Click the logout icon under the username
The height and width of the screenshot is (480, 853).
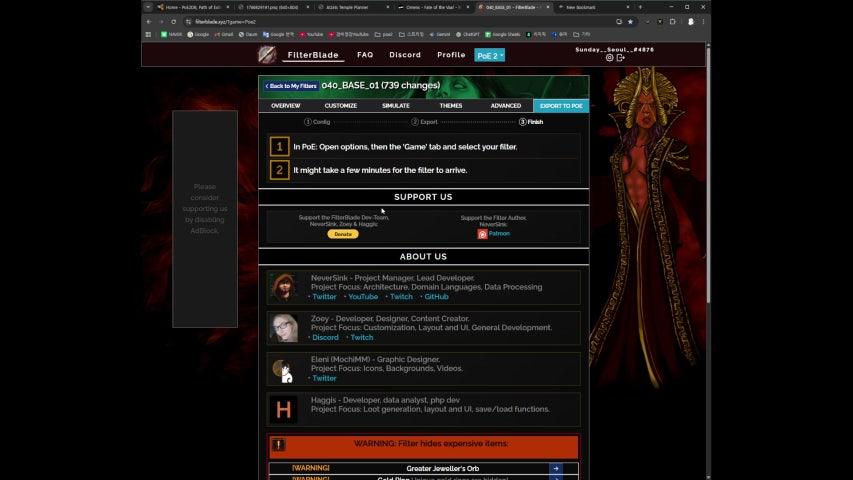pos(620,58)
